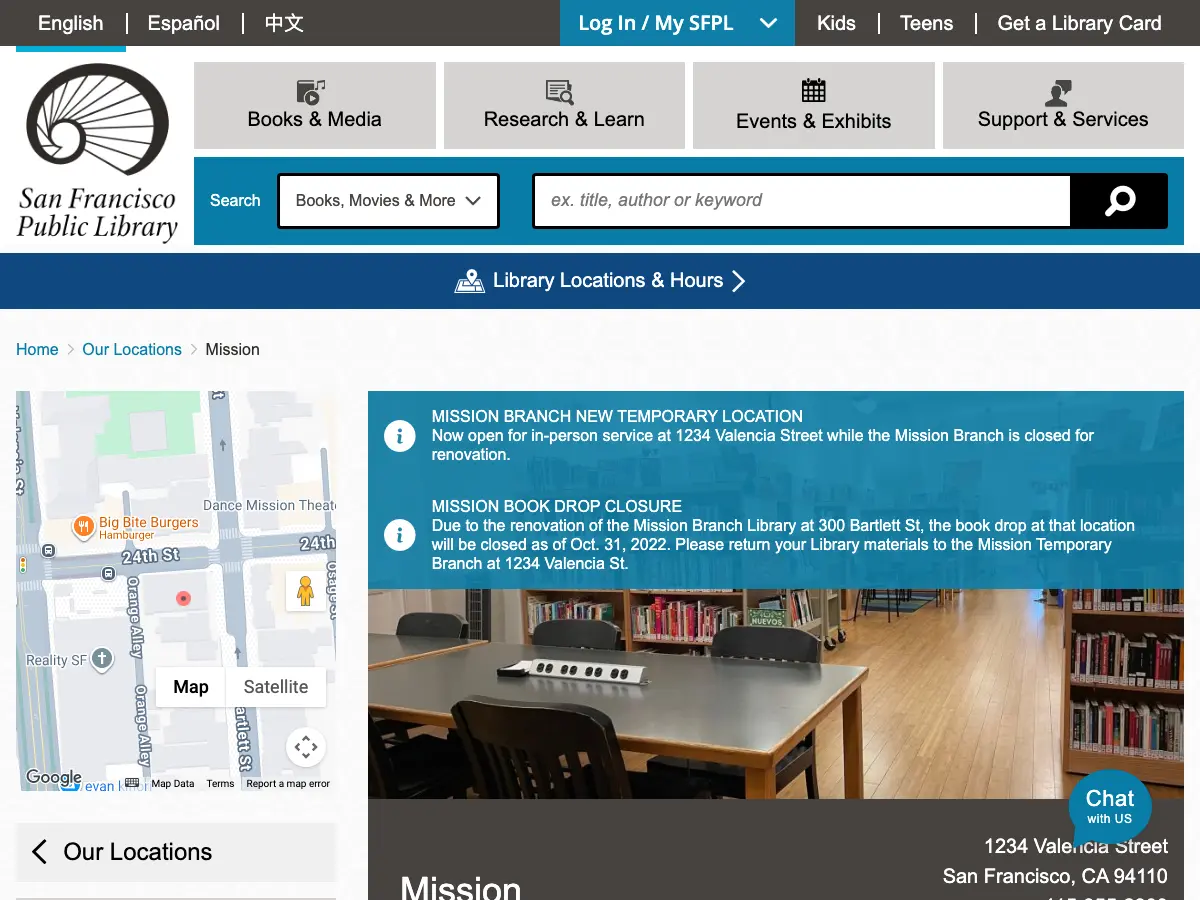
Task: Click the Pegman Street View icon
Action: tap(305, 591)
